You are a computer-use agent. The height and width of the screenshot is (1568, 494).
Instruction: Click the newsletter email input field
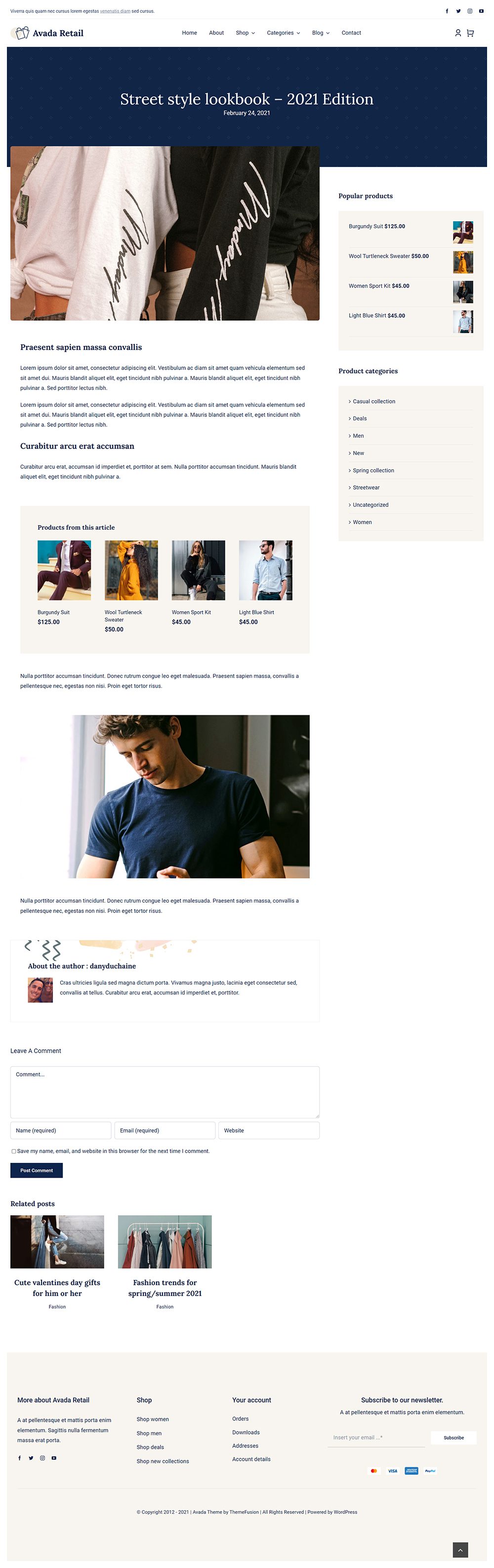(x=376, y=1438)
